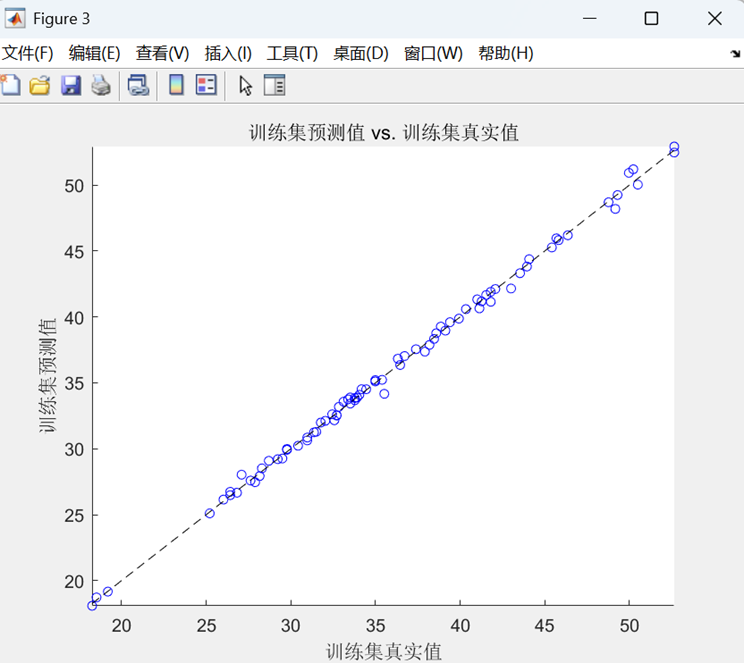This screenshot has width=744, height=663.
Task: Click the MATLAB logo in the title bar
Action: pyautogui.click(x=15, y=19)
